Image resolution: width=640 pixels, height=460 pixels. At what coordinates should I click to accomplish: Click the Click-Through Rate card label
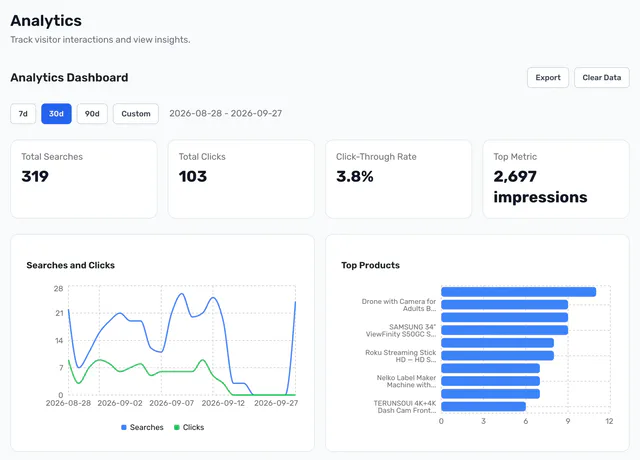pyautogui.click(x=376, y=157)
